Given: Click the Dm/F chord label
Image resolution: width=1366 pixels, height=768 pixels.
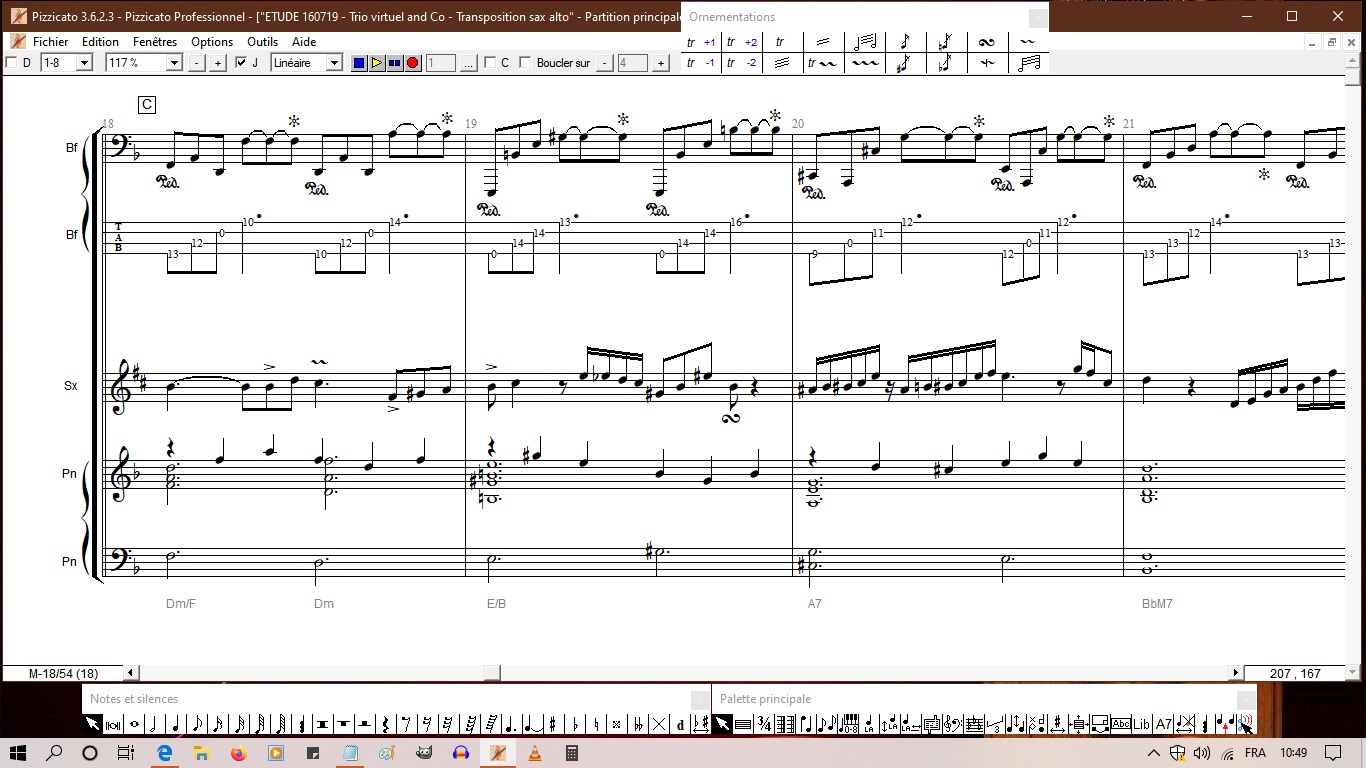Looking at the screenshot, I should pyautogui.click(x=181, y=604).
